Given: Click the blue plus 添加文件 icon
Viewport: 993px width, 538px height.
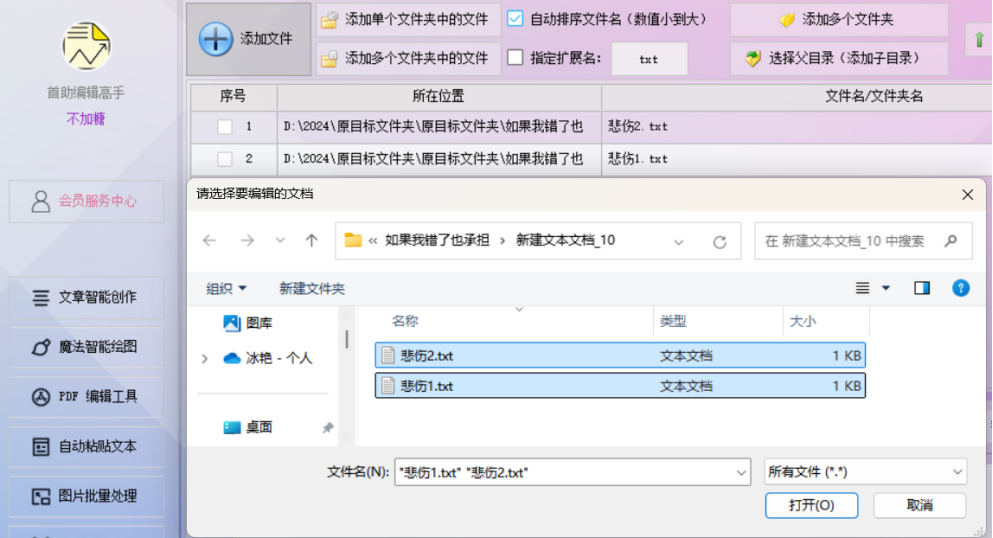Looking at the screenshot, I should click(x=216, y=39).
